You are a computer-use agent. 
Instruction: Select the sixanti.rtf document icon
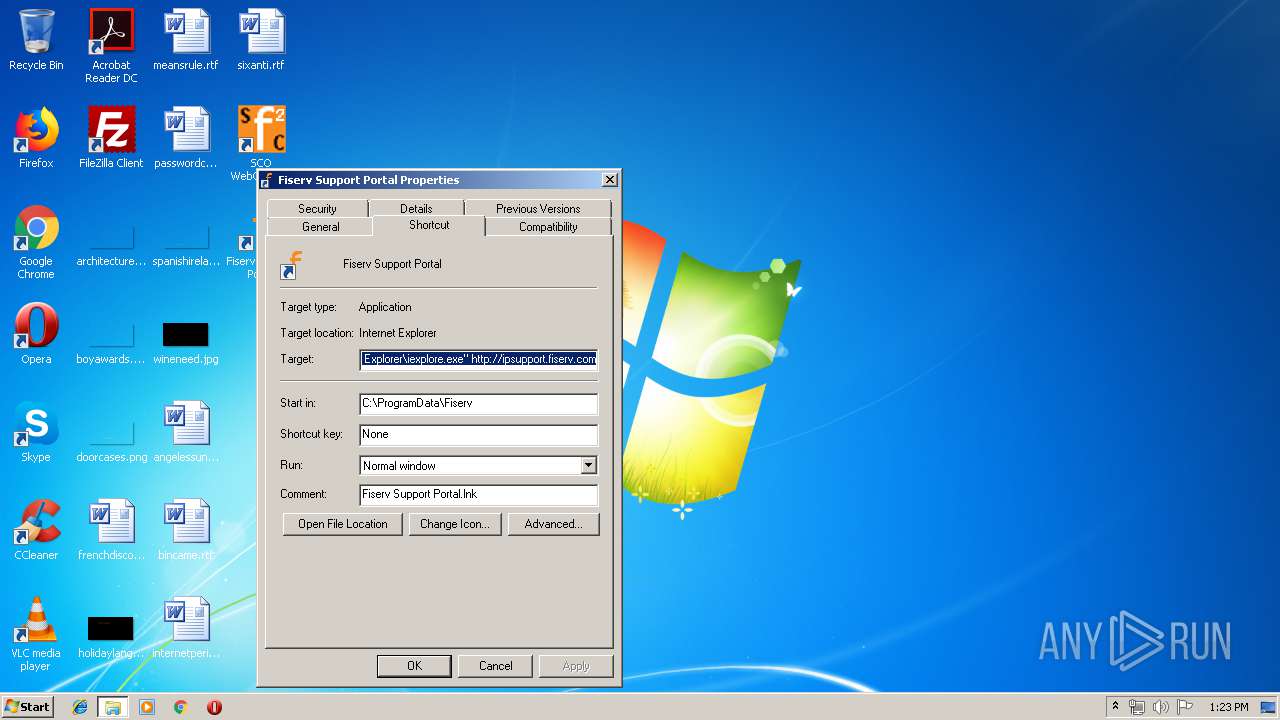tap(261, 40)
